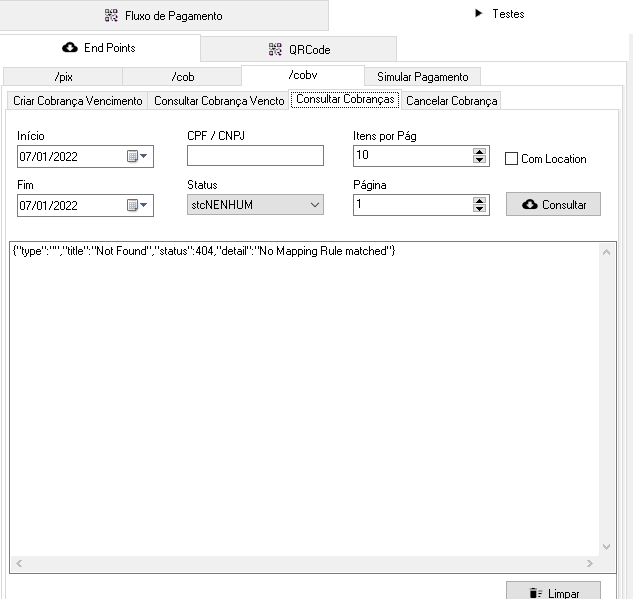The width and height of the screenshot is (633, 599).
Task: Enable the Com Location checkbox
Action: [511, 159]
